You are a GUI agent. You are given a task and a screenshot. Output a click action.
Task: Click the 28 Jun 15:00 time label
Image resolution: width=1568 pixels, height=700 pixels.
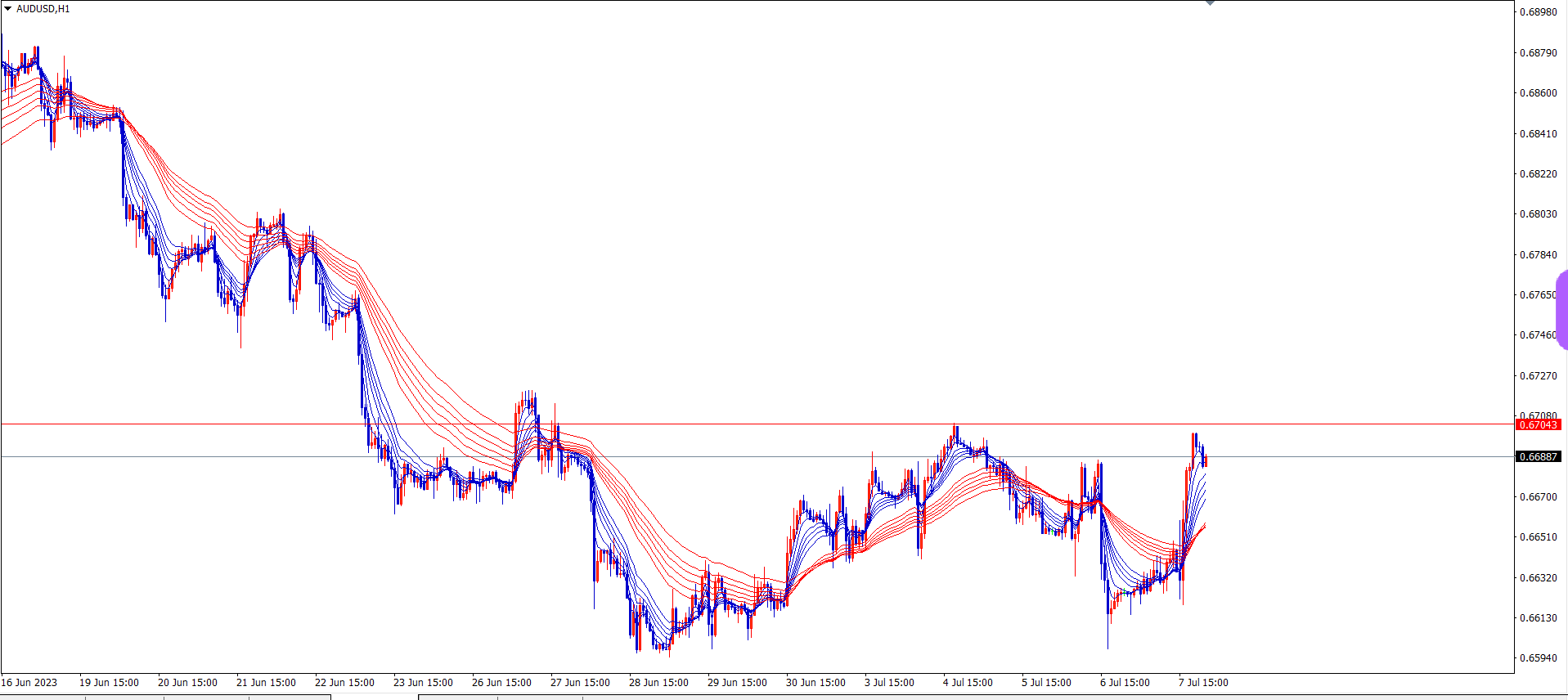pyautogui.click(x=658, y=683)
